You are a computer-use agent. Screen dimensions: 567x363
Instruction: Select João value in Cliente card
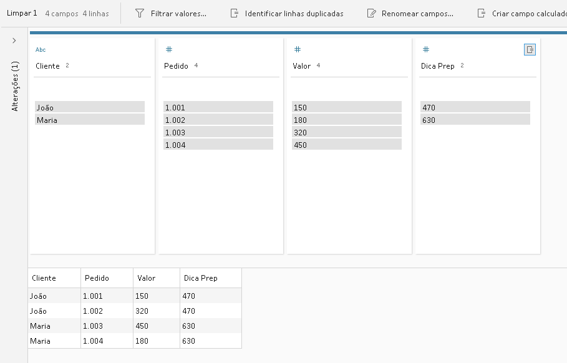coord(90,107)
